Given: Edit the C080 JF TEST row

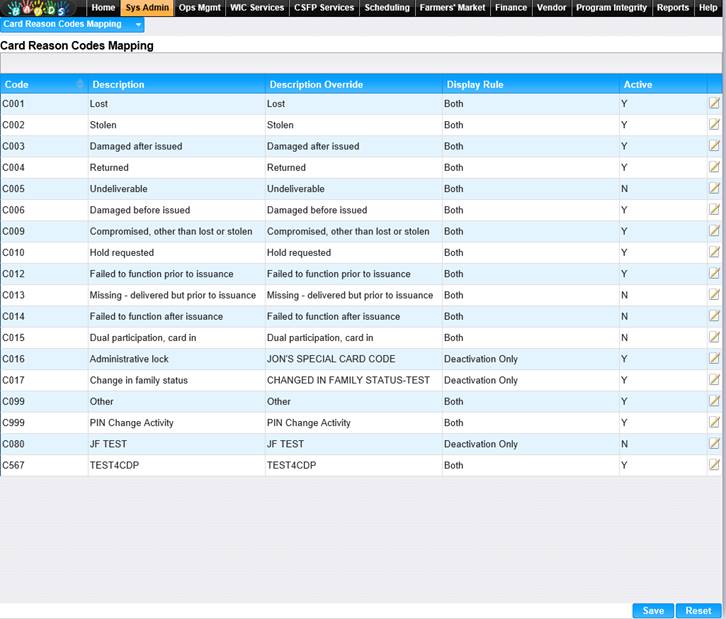Looking at the screenshot, I should coord(714,444).
